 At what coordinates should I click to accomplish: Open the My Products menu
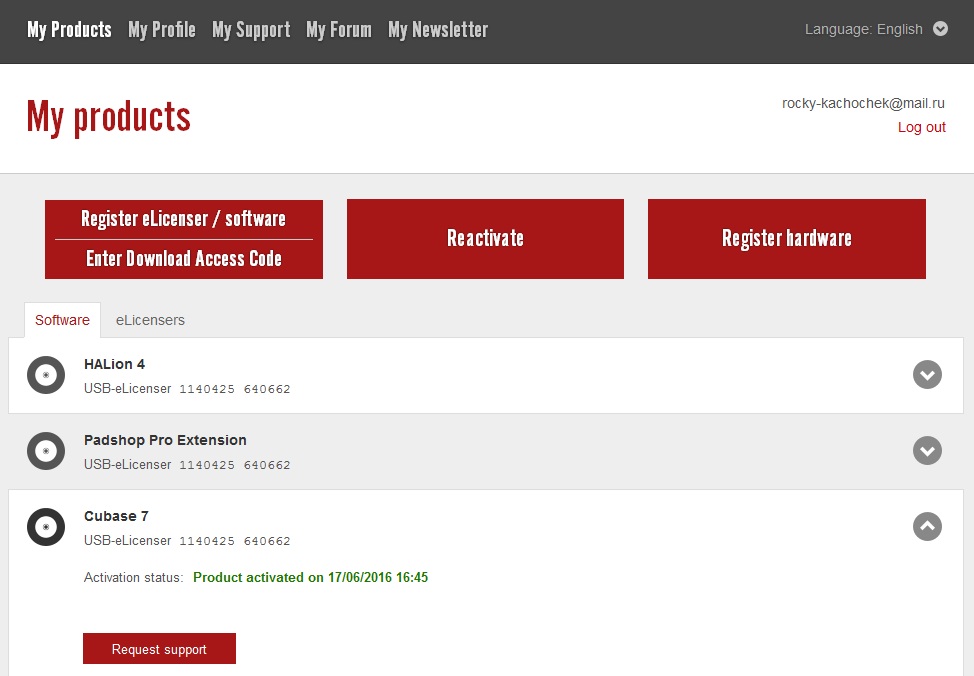pyautogui.click(x=69, y=30)
